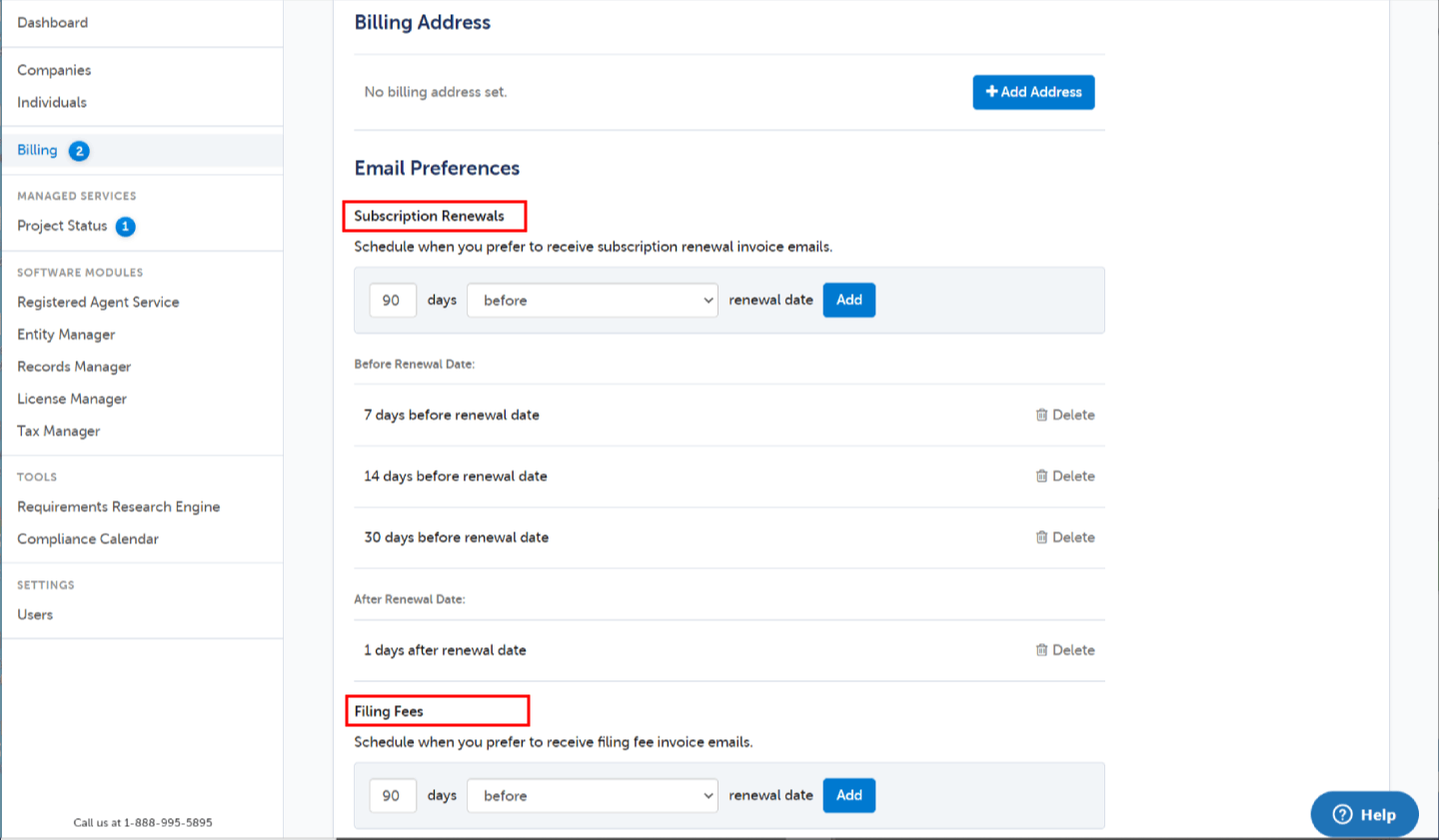Click trash icon for 14 days before renewal

point(1041,476)
